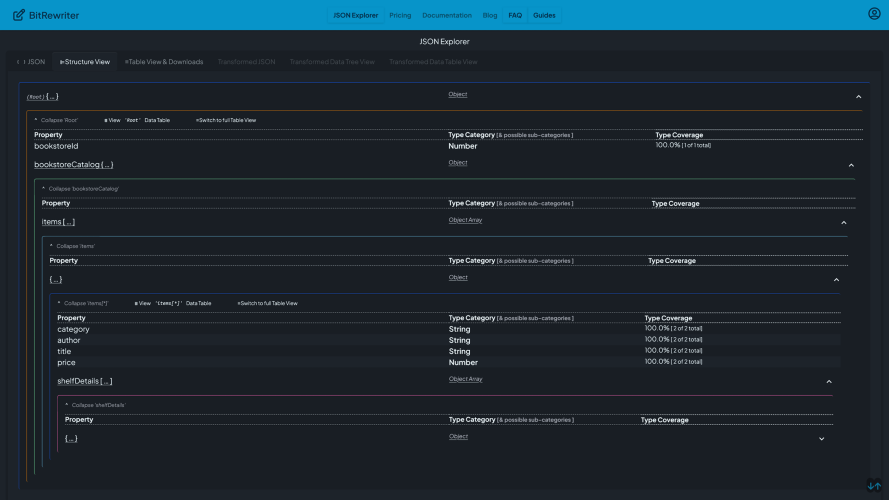Collapse bookstoreCatalog using right chevron
The height and width of the screenshot is (500, 889).
point(851,166)
